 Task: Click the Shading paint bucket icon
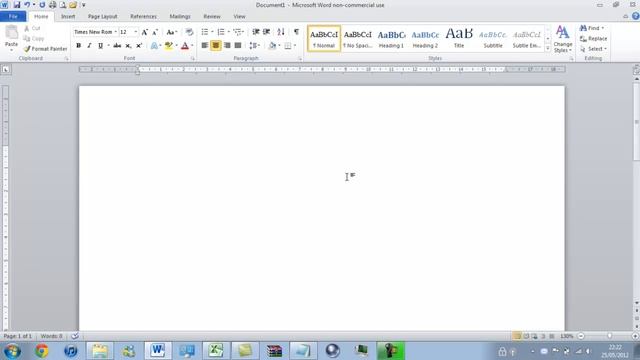[x=272, y=46]
